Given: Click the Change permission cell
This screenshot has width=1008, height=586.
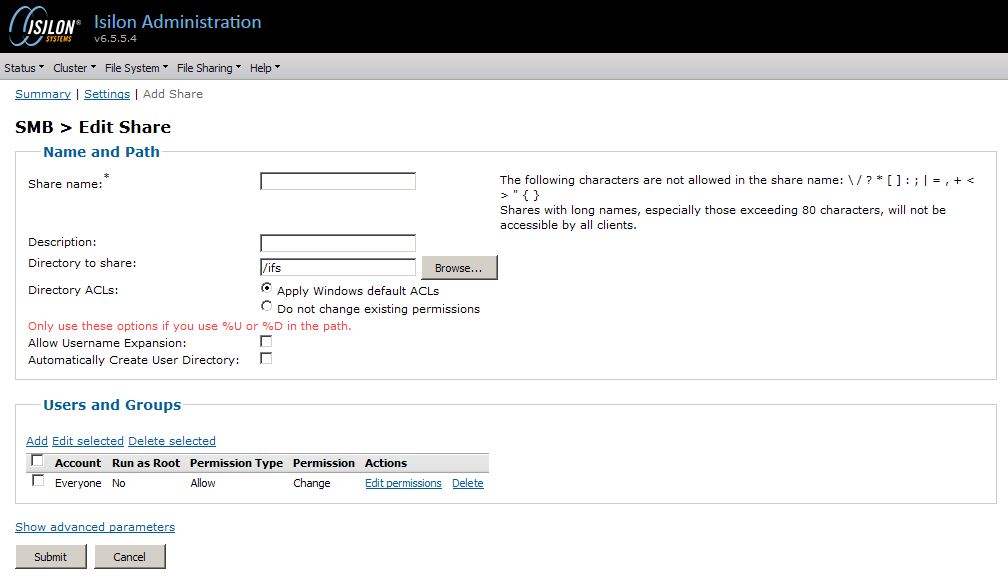Looking at the screenshot, I should 312,483.
